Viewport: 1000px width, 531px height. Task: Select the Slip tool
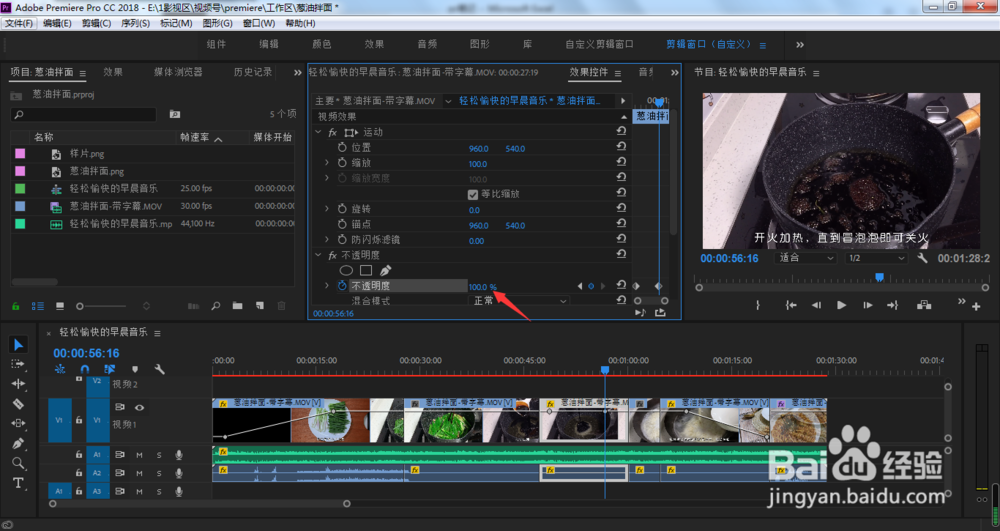18,423
